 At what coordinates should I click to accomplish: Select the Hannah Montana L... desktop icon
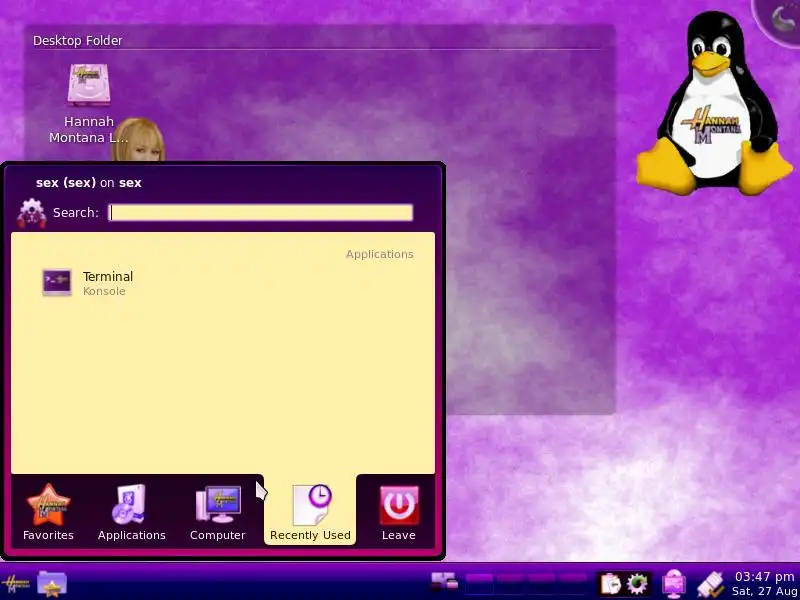(89, 102)
